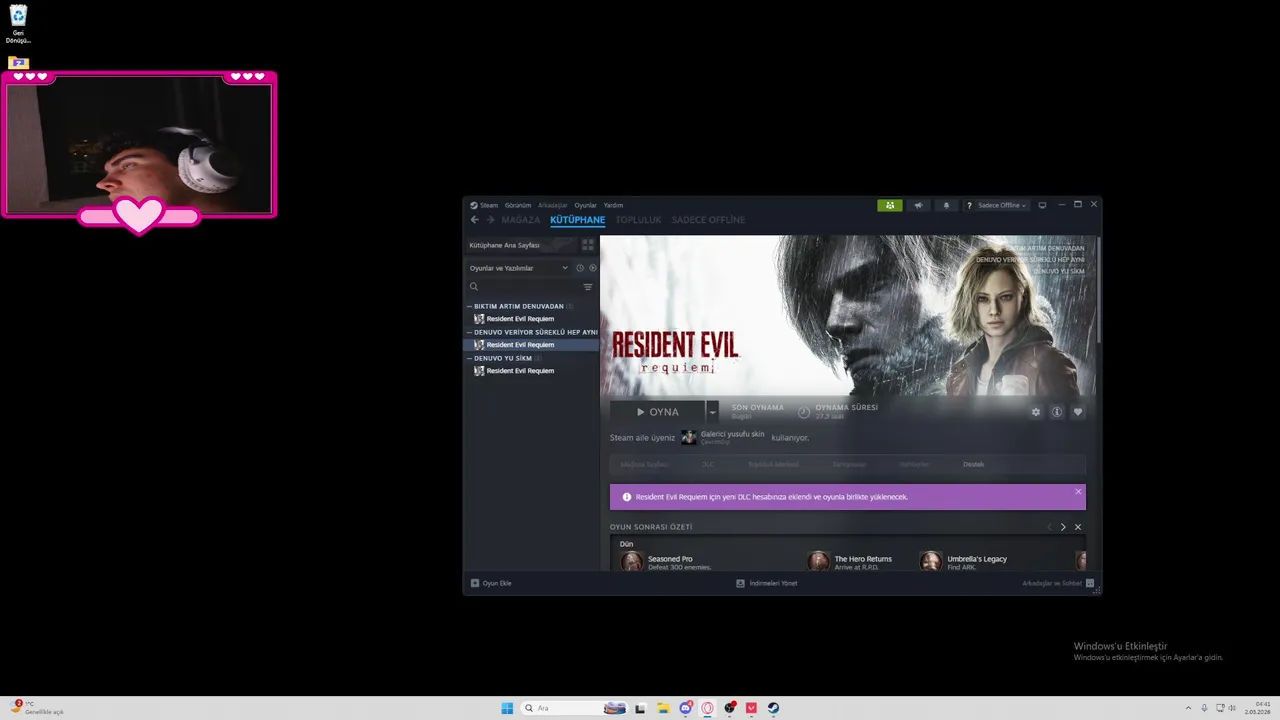The height and width of the screenshot is (720, 1280).
Task: Open the Oyunlar menu
Action: pyautogui.click(x=585, y=205)
